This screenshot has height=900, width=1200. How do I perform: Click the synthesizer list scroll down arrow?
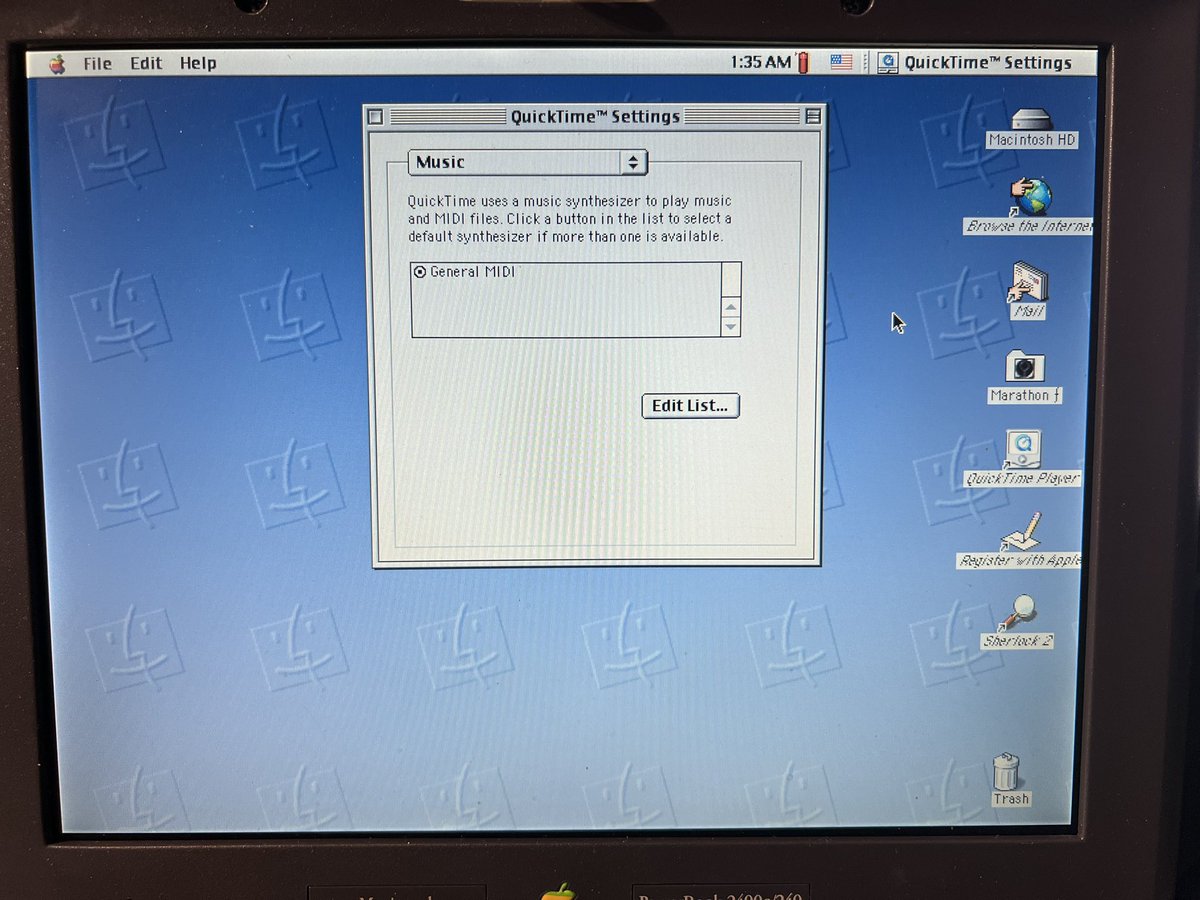point(731,326)
